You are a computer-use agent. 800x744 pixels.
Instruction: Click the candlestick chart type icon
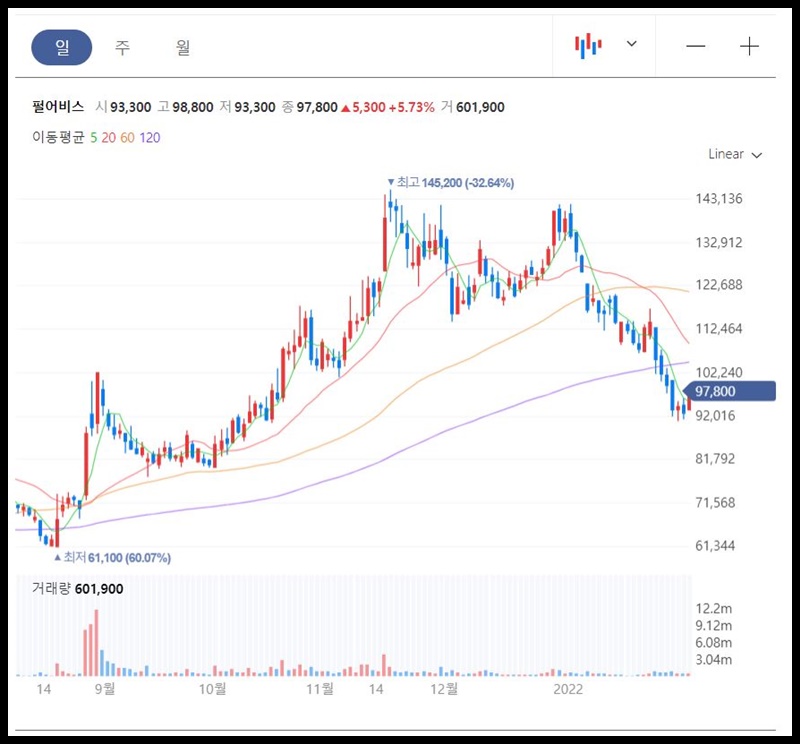click(x=588, y=45)
